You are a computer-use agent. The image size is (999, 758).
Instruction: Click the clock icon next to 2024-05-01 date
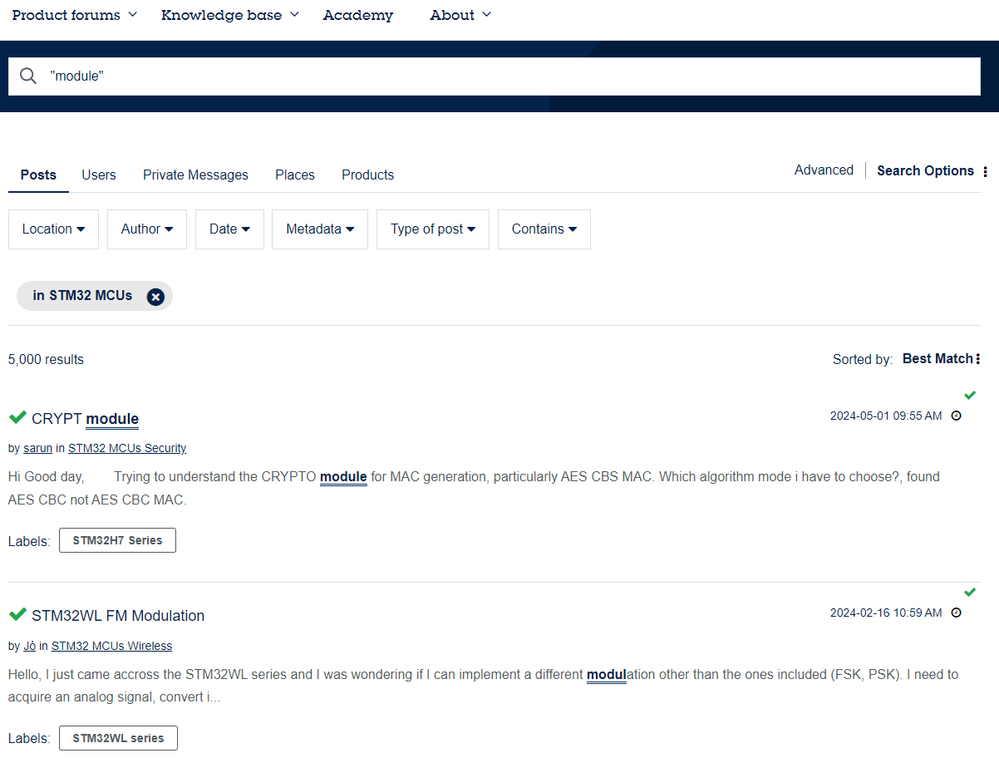(956, 416)
